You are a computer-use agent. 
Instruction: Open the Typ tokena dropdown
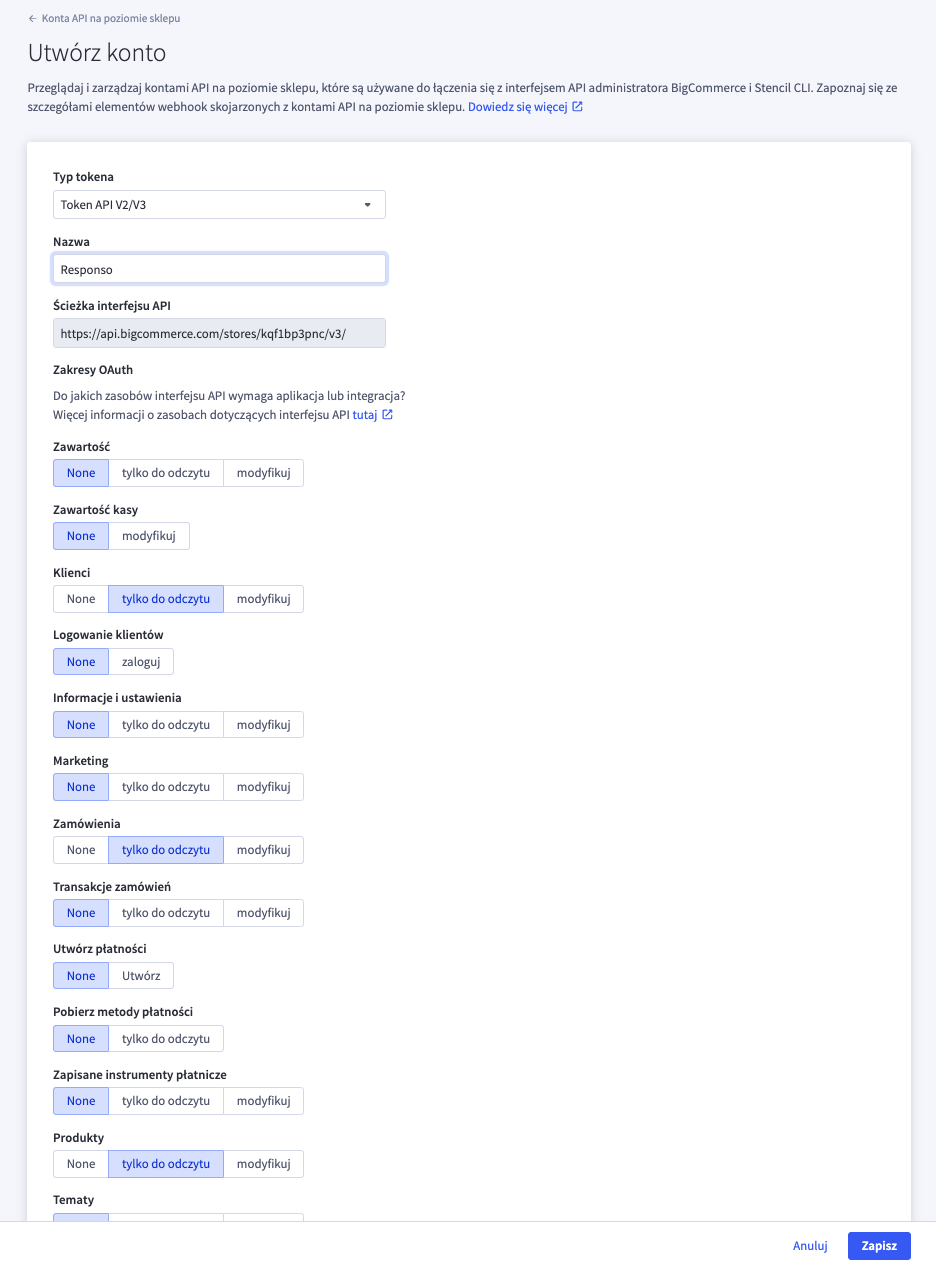click(x=219, y=204)
